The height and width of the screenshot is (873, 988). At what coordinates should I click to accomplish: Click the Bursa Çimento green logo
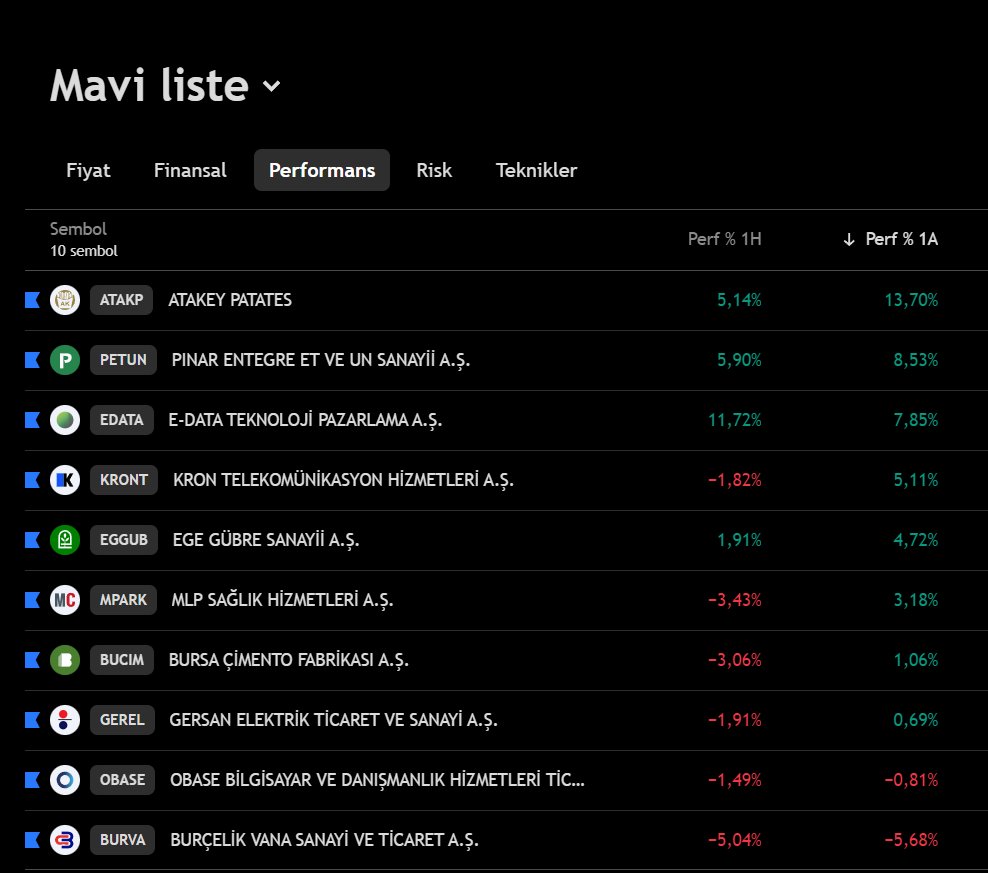65,660
